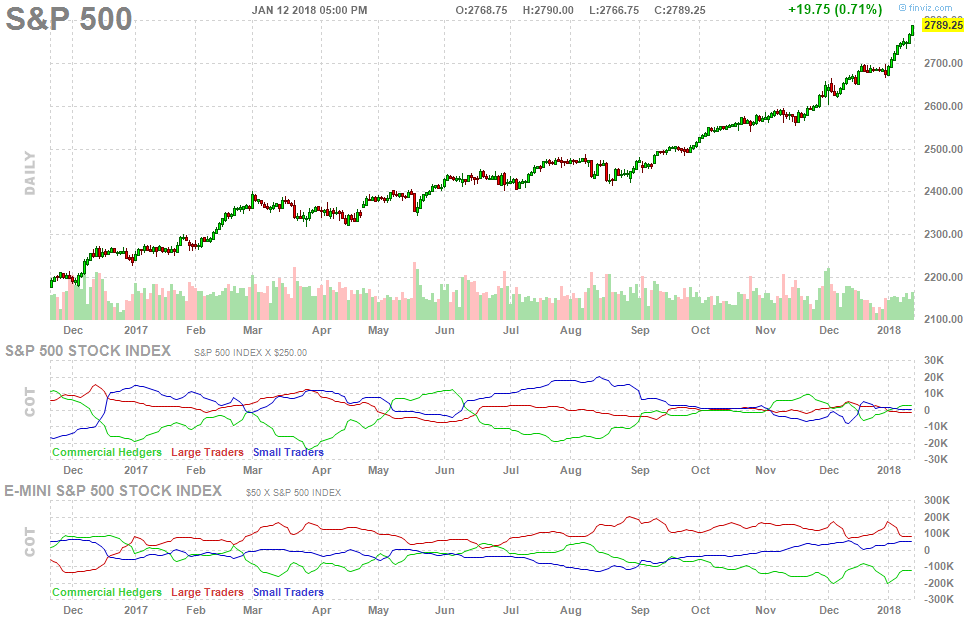Viewport: 964px width, 620px height.
Task: Click the 100K axis label
Action: [x=937, y=534]
